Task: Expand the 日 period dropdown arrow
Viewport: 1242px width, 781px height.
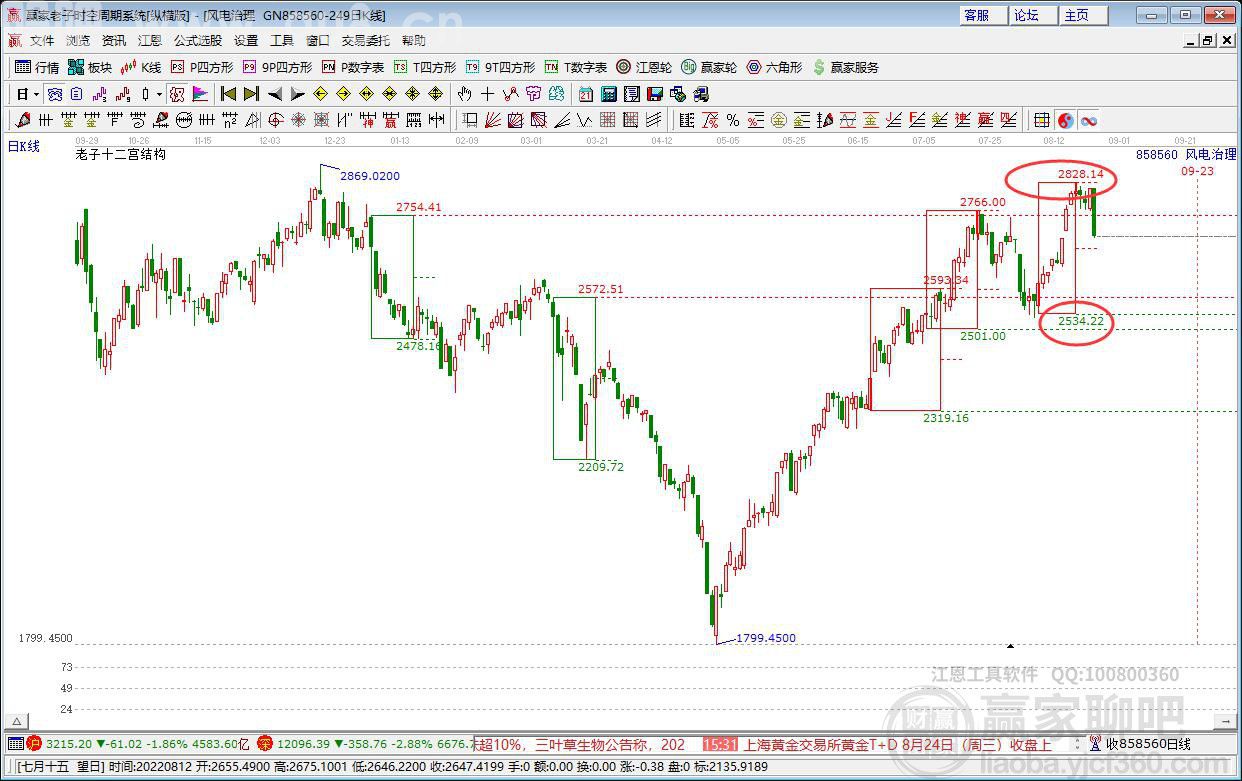Action: (x=36, y=94)
